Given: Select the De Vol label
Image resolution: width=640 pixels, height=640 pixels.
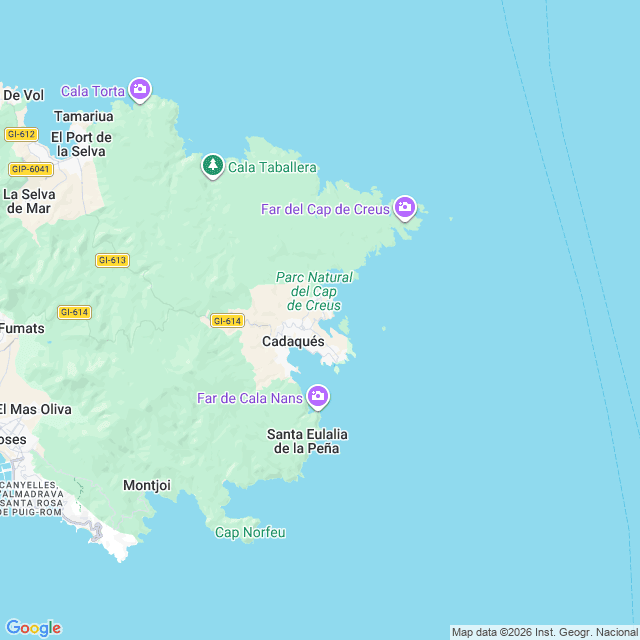Looking at the screenshot, I should point(23,96).
